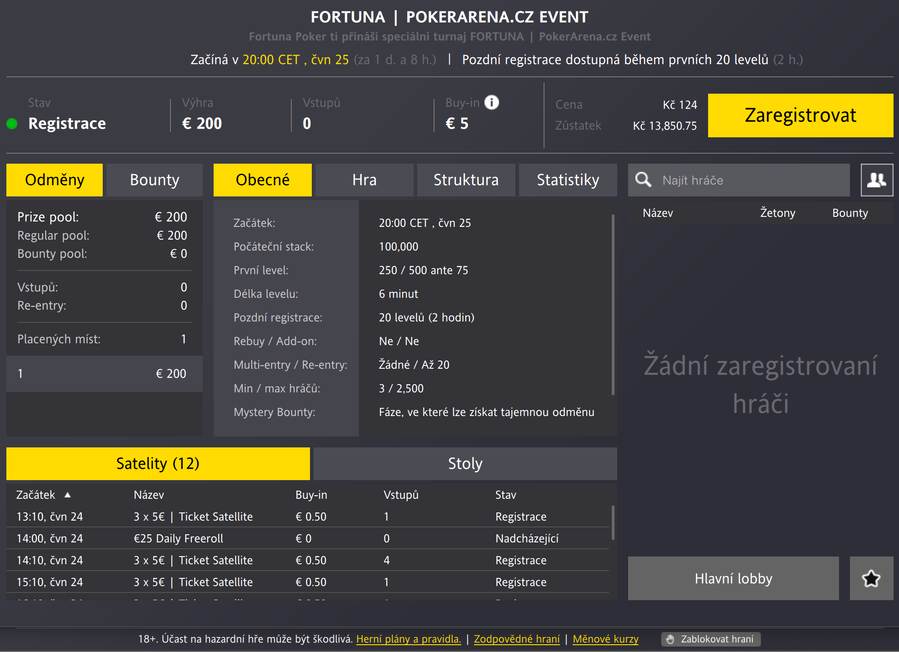
Task: Sort satellites by Název column
Action: [148, 494]
